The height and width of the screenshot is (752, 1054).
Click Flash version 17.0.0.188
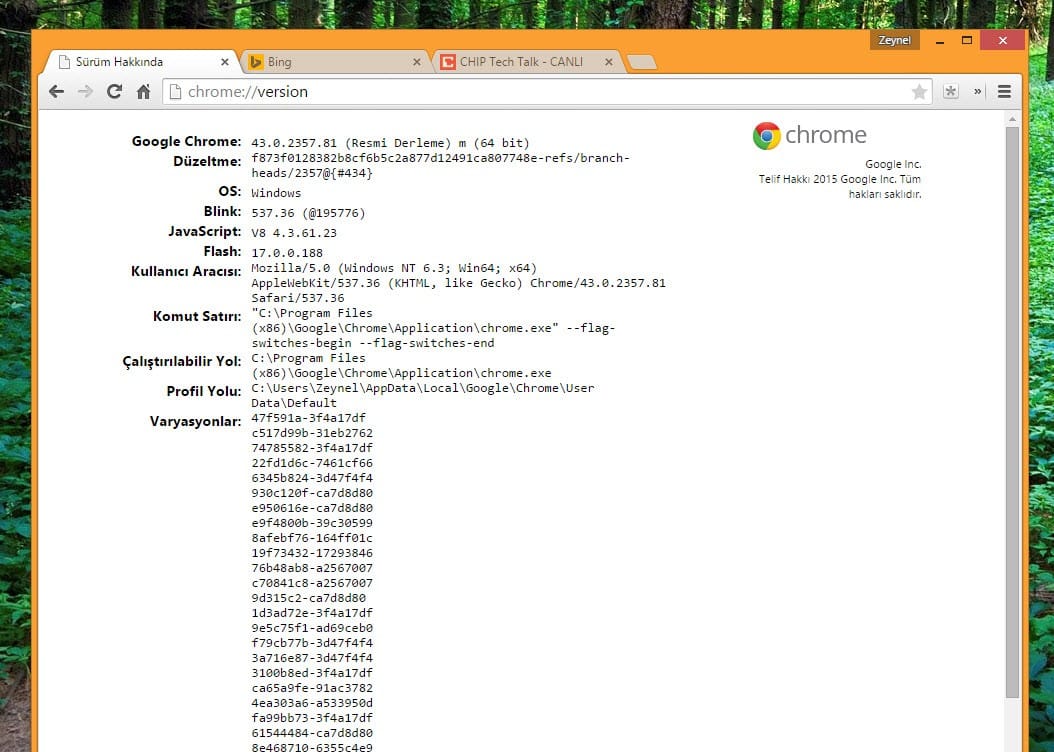point(287,253)
